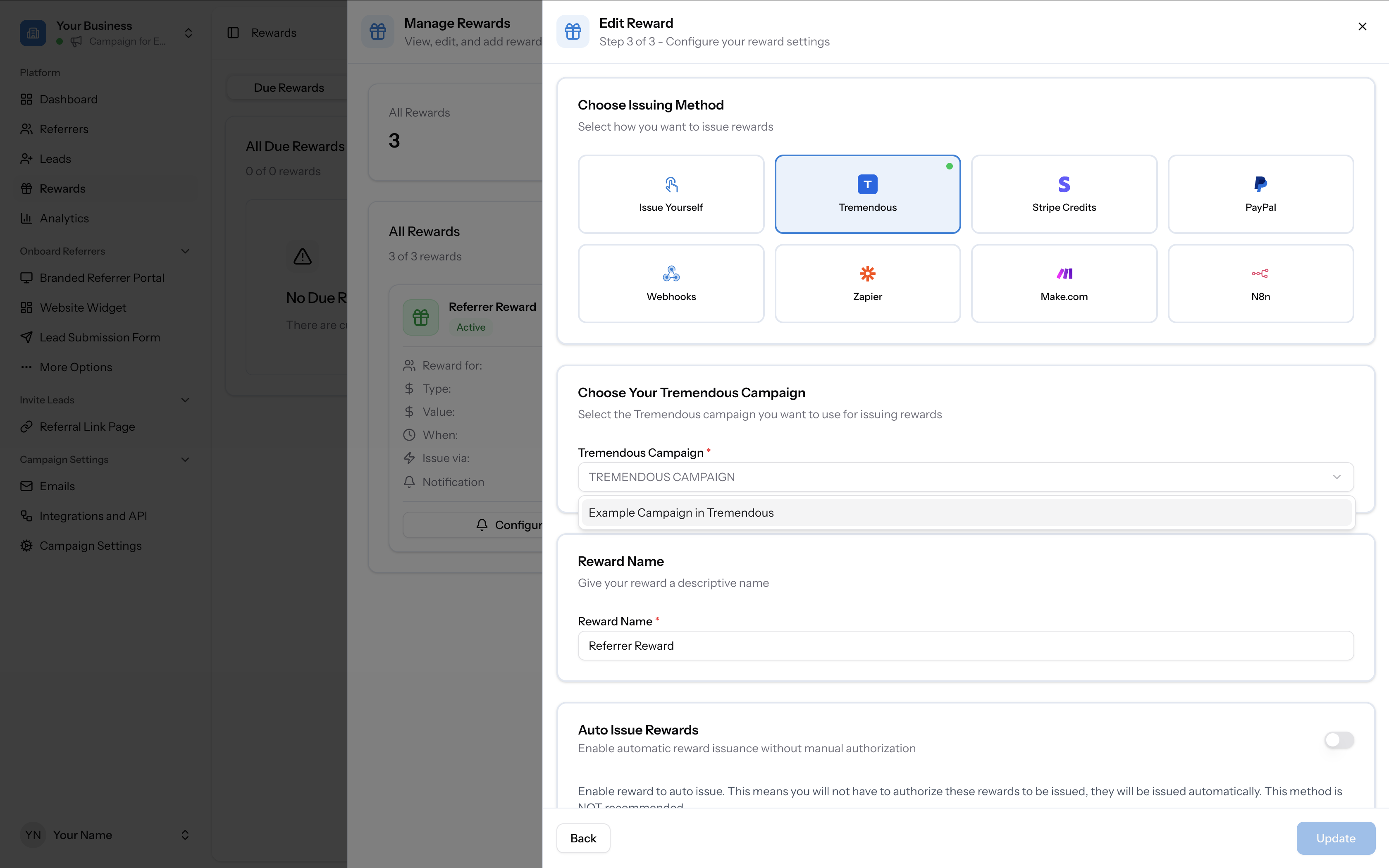
Task: Open Analytics in the sidebar
Action: (64, 218)
